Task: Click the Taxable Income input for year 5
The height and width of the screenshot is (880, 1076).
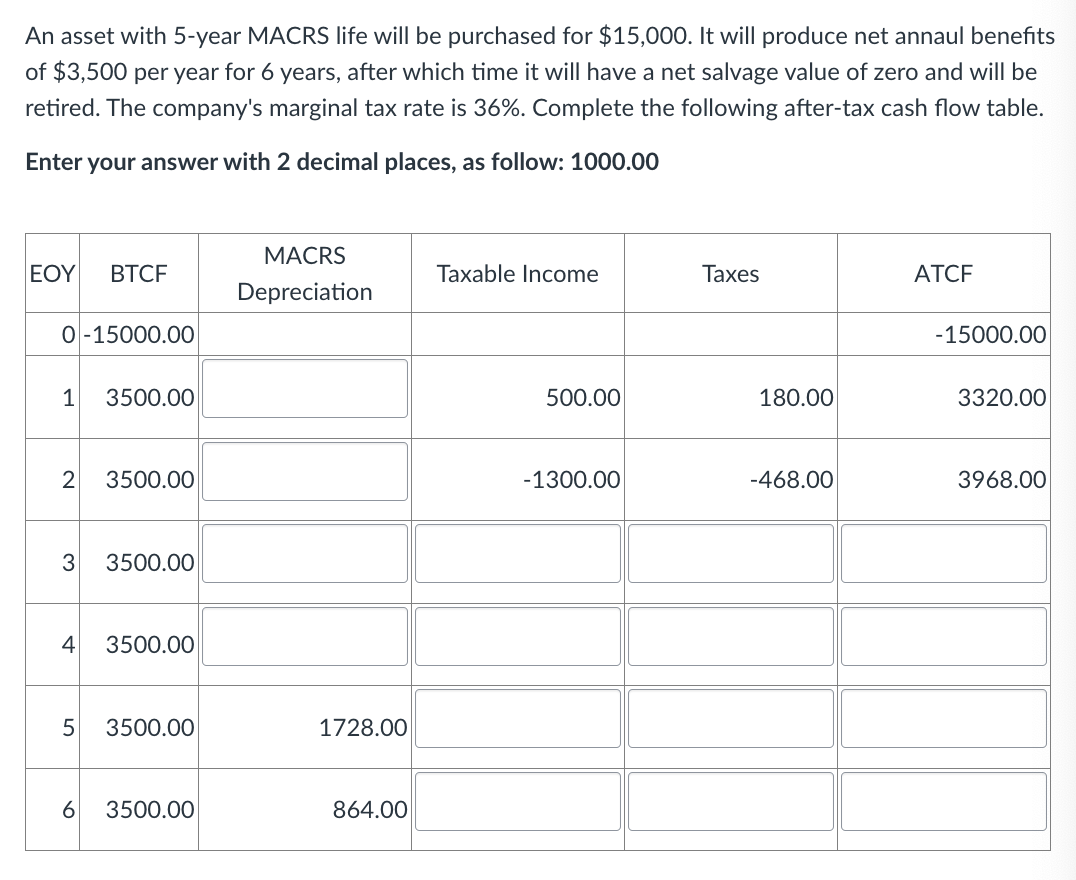Action: [518, 719]
